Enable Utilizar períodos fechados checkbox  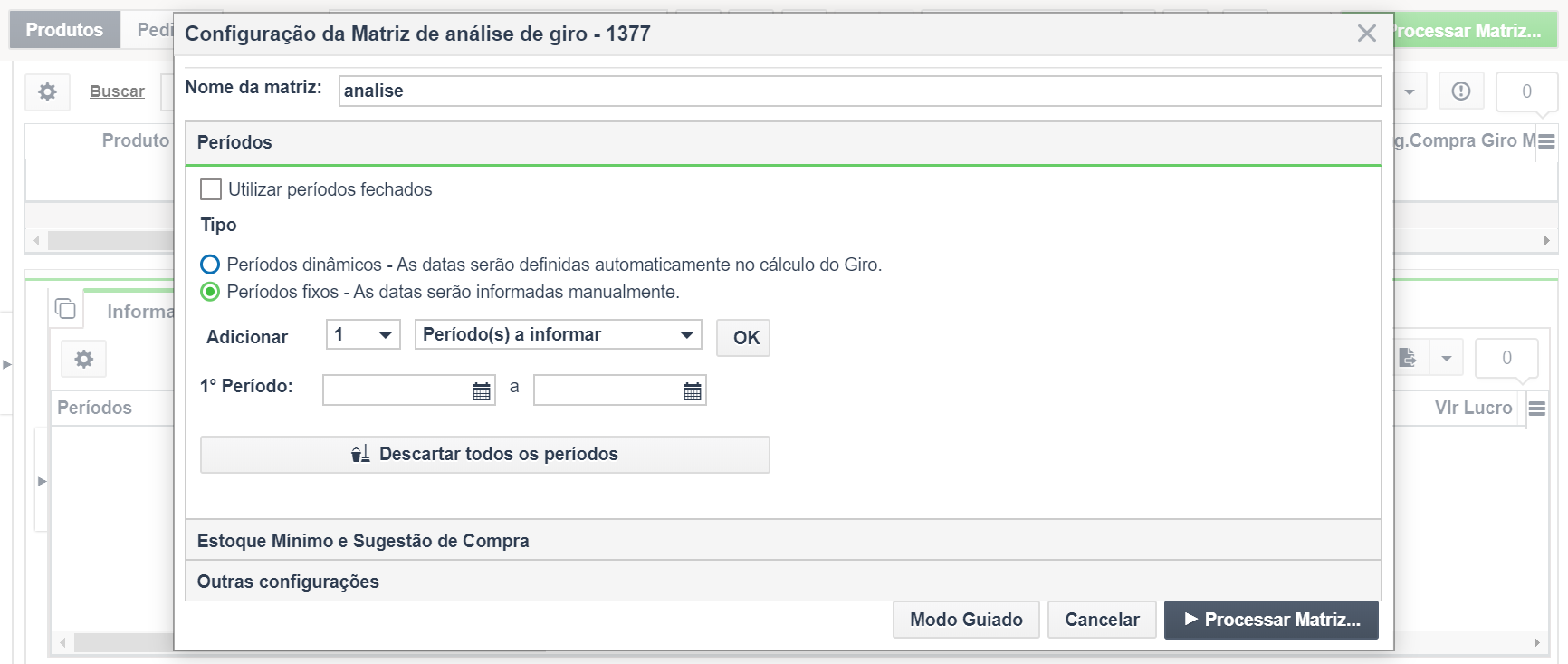pyautogui.click(x=211, y=189)
